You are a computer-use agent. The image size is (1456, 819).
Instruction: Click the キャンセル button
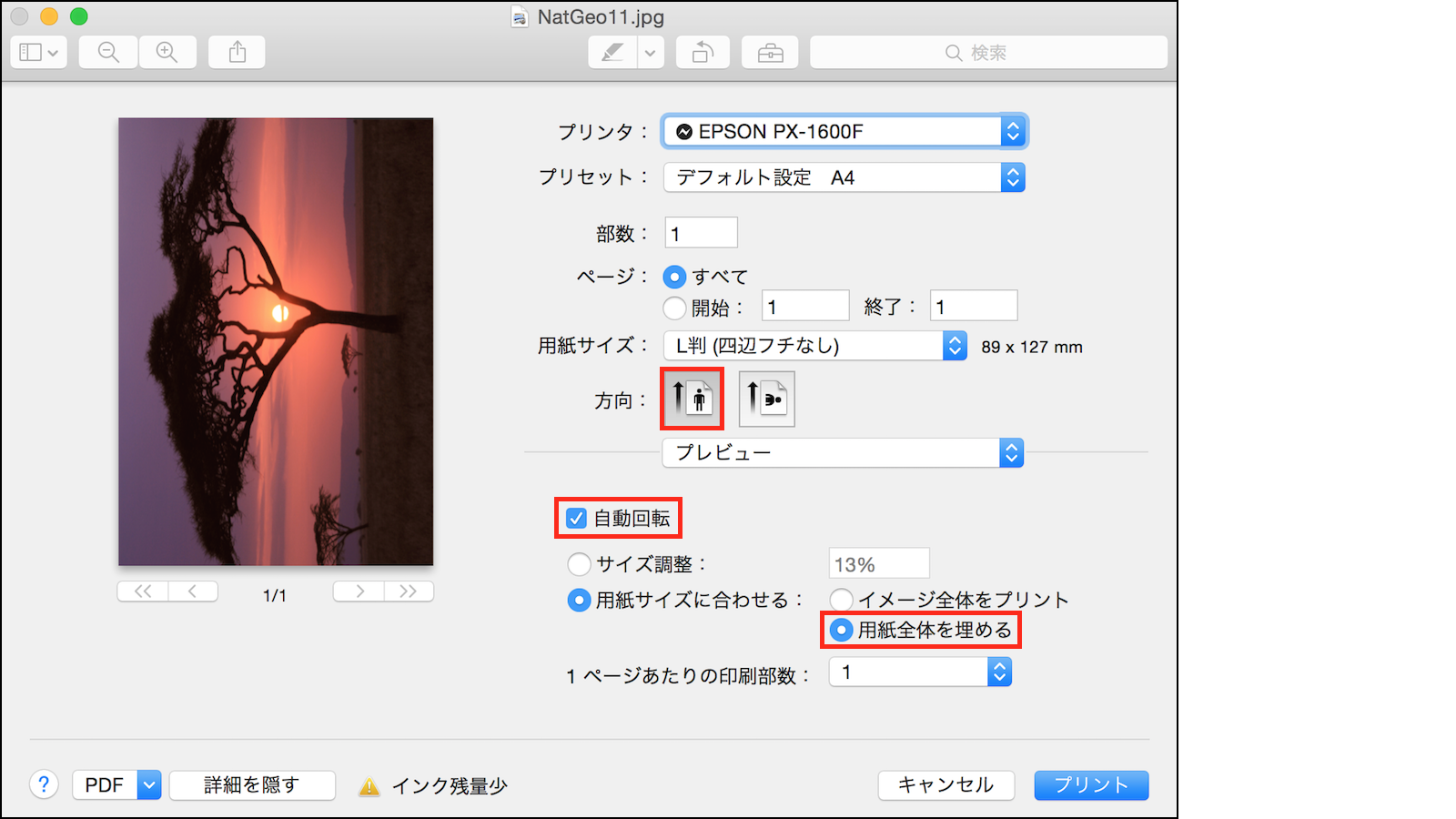pyautogui.click(x=945, y=784)
